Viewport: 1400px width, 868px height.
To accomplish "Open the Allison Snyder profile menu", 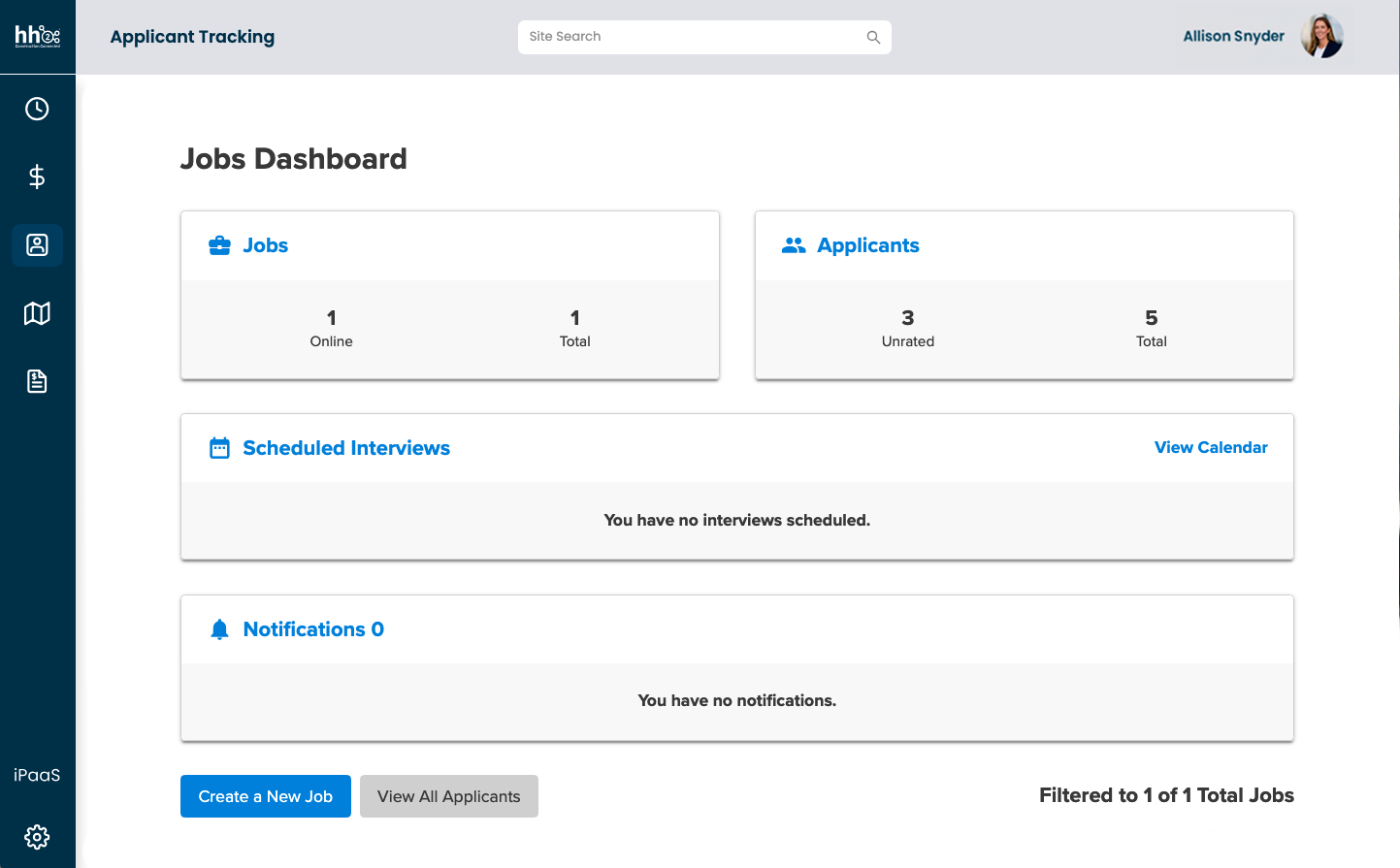I will 1261,36.
